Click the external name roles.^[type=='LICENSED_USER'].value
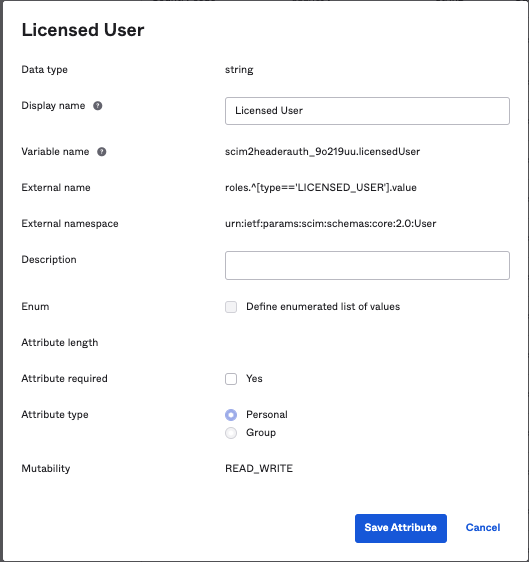The height and width of the screenshot is (562, 529). (x=321, y=187)
